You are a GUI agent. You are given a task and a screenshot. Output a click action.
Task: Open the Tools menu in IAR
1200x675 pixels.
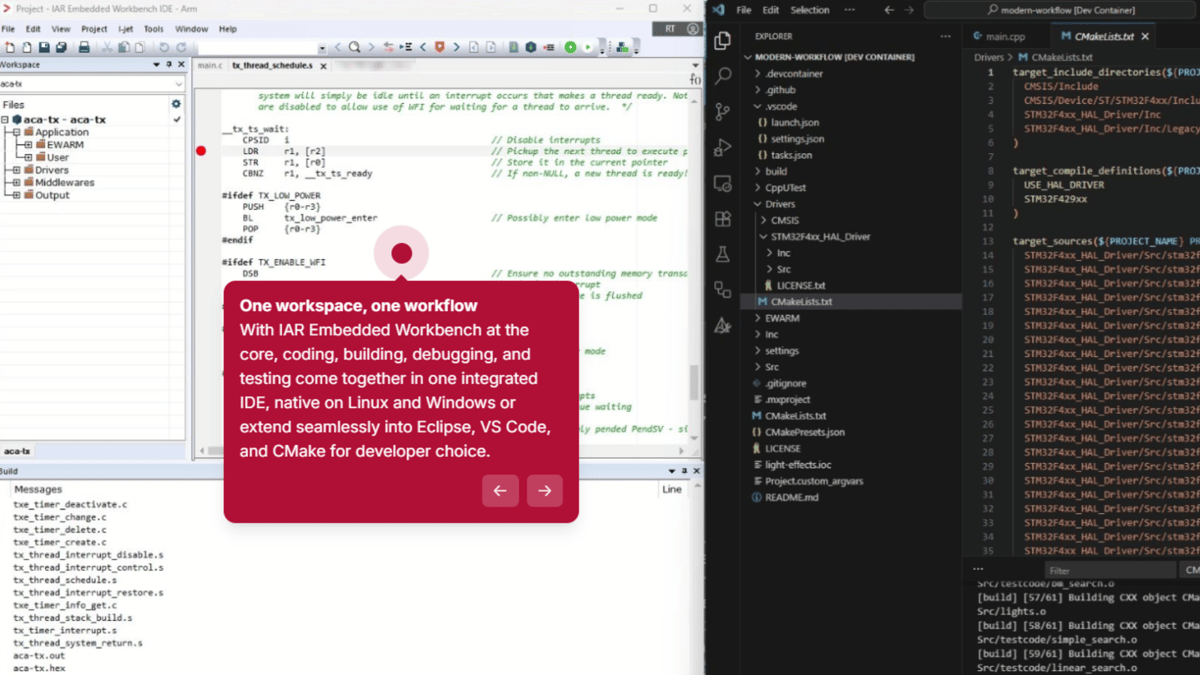(x=153, y=29)
